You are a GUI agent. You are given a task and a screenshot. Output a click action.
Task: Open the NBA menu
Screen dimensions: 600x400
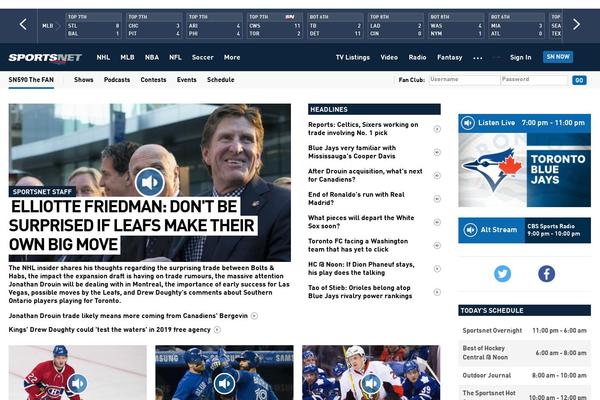click(152, 57)
